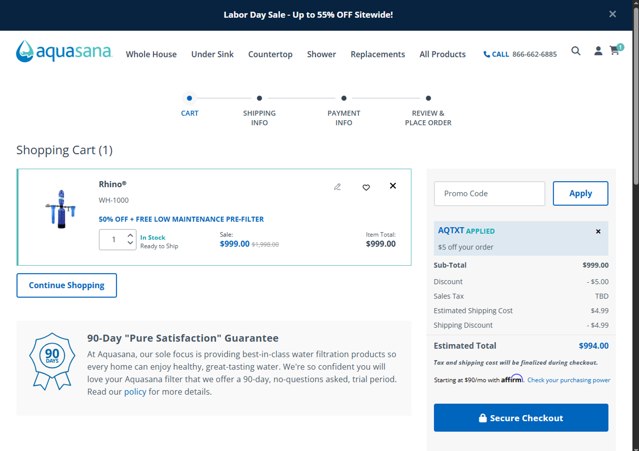Click the Shipping Discount - $4.99 value
This screenshot has height=451, width=639.
(x=598, y=325)
